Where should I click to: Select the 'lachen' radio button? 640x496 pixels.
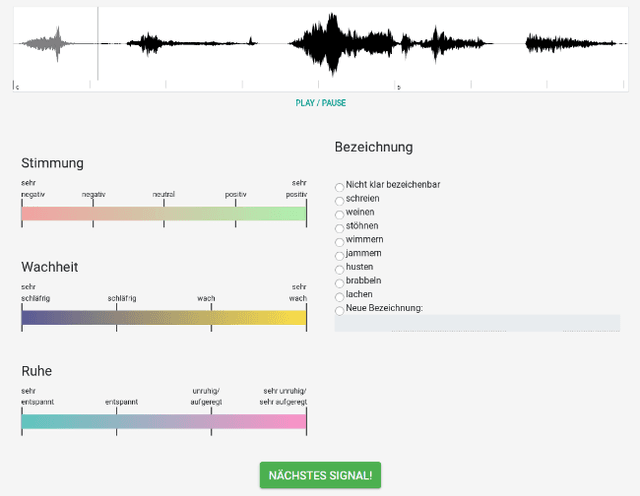(x=339, y=297)
